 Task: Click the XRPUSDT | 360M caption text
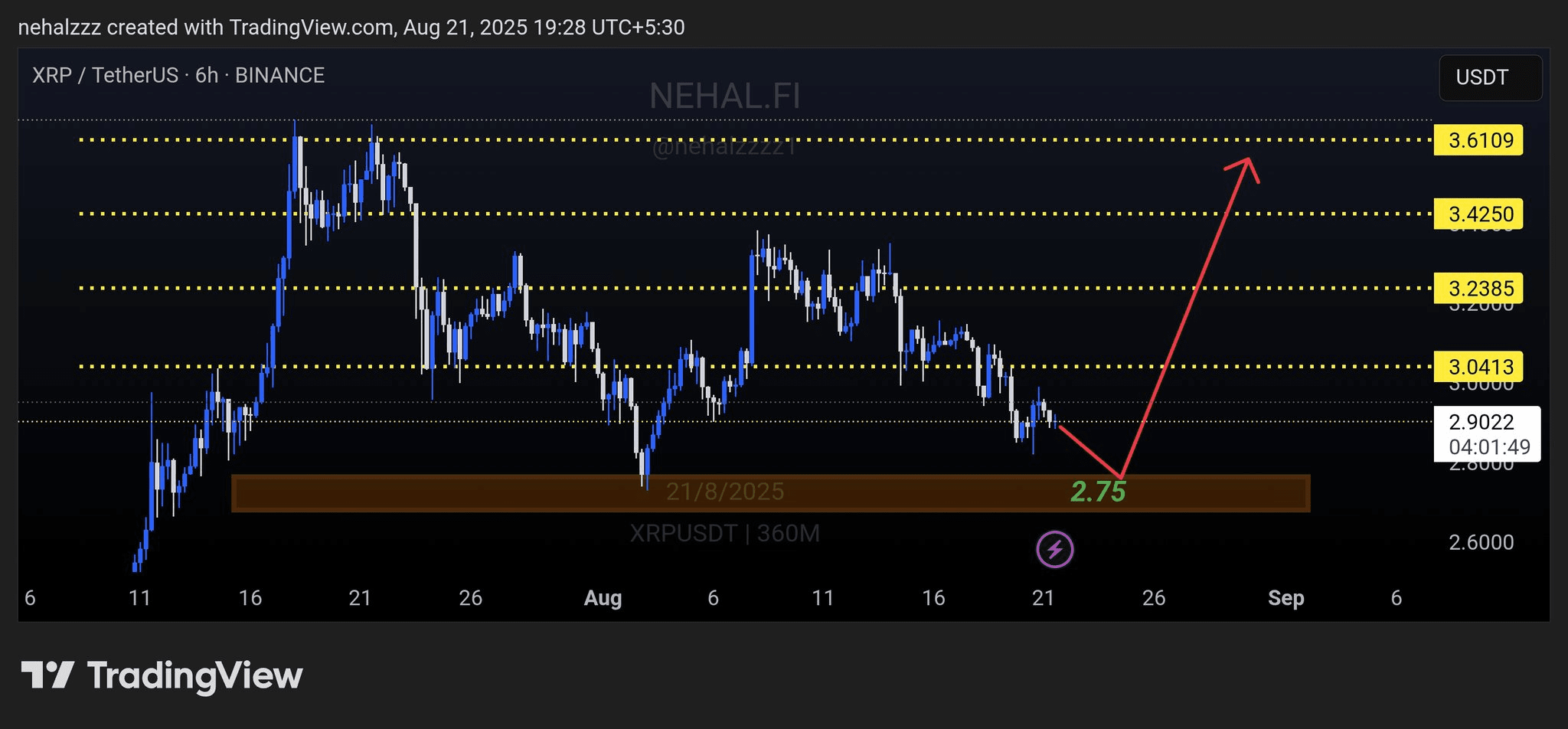tap(725, 533)
